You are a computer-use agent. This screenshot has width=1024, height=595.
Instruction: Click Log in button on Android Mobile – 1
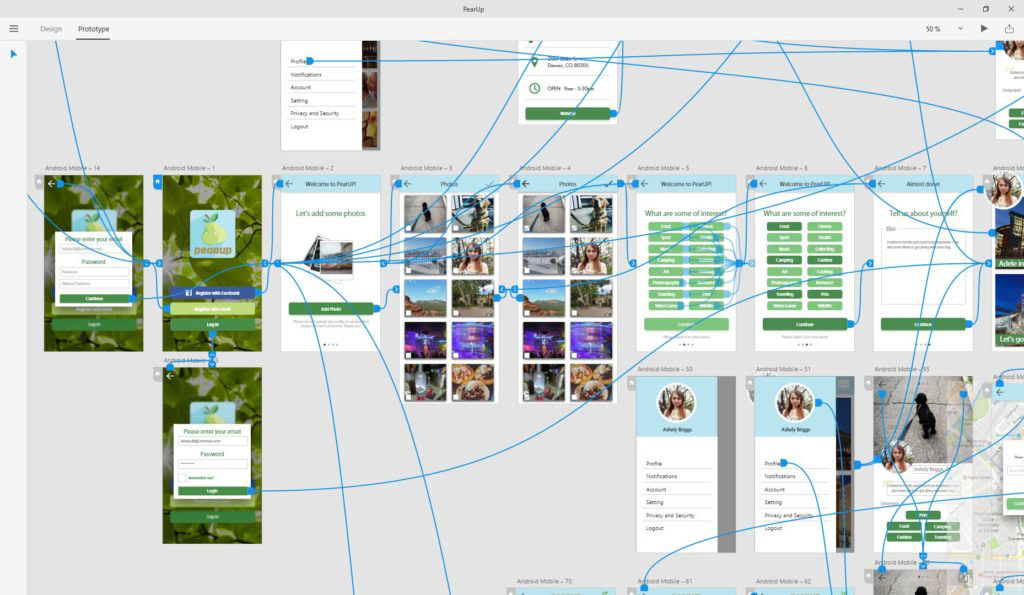[212, 325]
